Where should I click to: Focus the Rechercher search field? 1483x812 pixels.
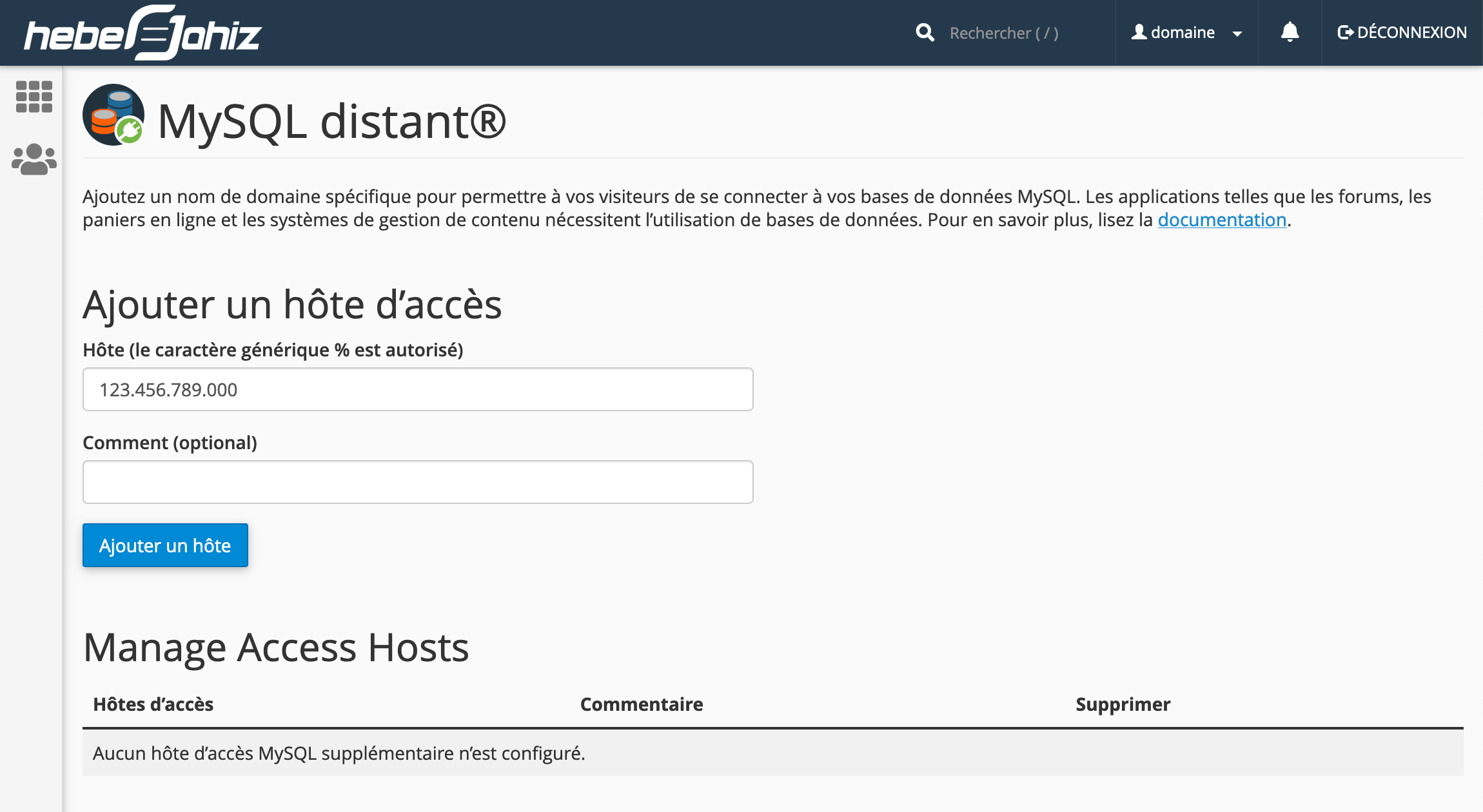click(1004, 33)
